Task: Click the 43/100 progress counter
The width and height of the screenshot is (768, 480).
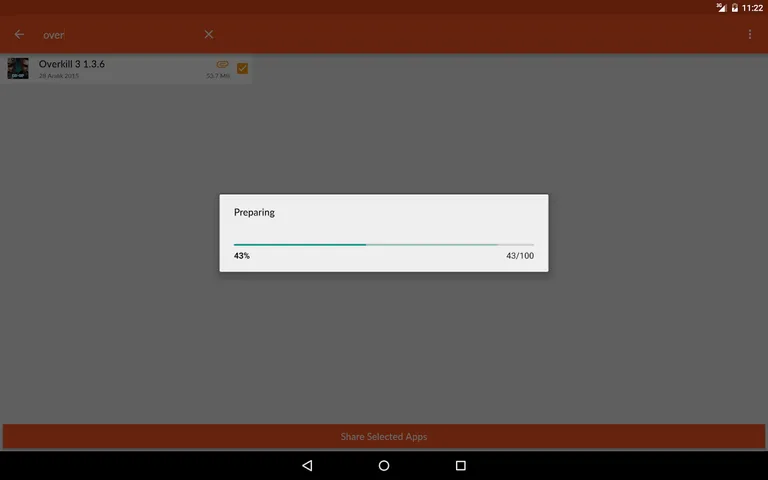Action: point(520,256)
